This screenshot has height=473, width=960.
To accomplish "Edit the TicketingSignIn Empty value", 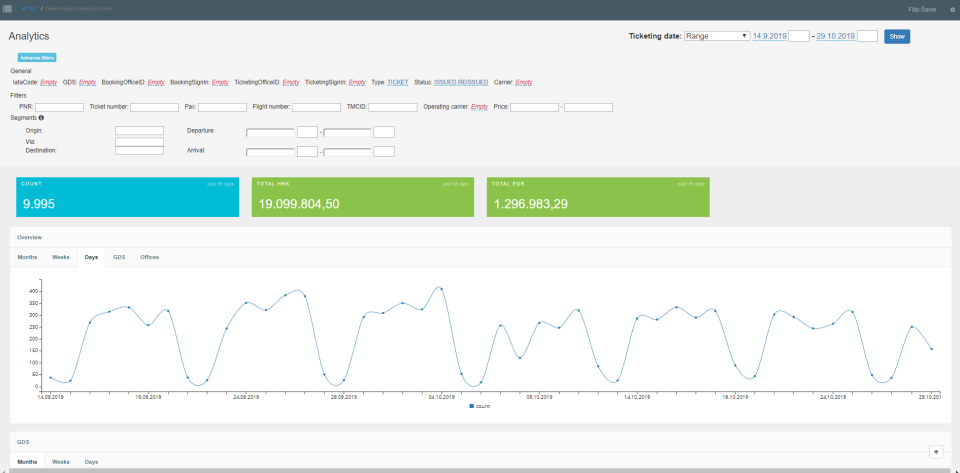I will (x=357, y=82).
